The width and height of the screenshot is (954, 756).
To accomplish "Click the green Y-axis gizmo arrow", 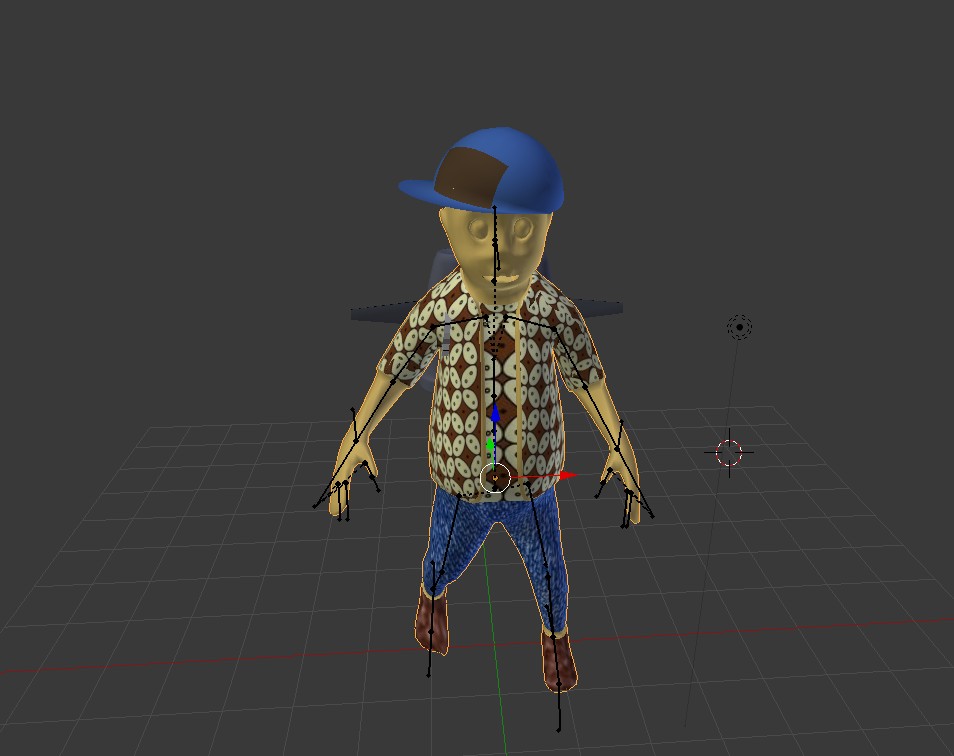I will tap(491, 442).
